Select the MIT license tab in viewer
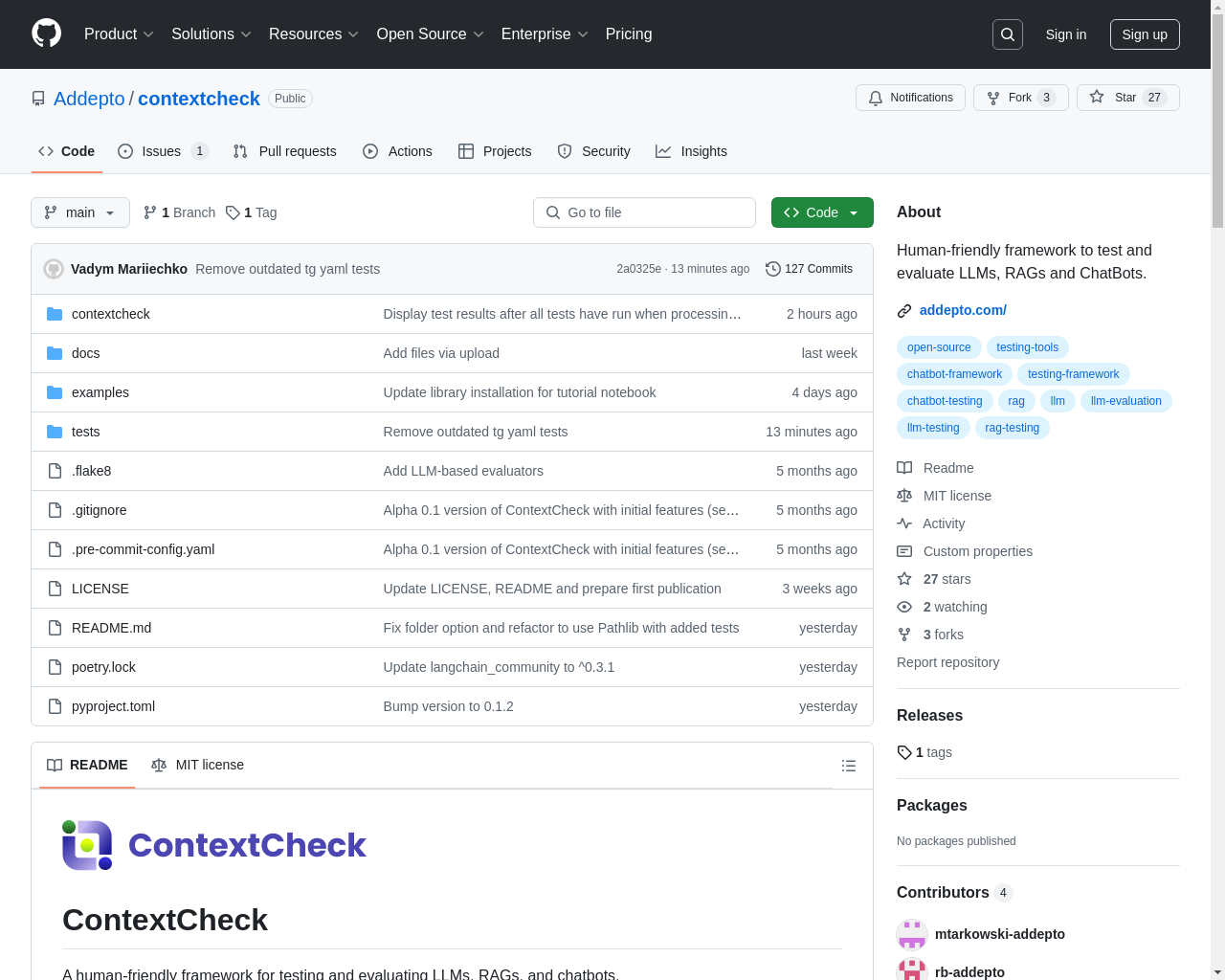This screenshot has height=980, width=1225. click(197, 765)
